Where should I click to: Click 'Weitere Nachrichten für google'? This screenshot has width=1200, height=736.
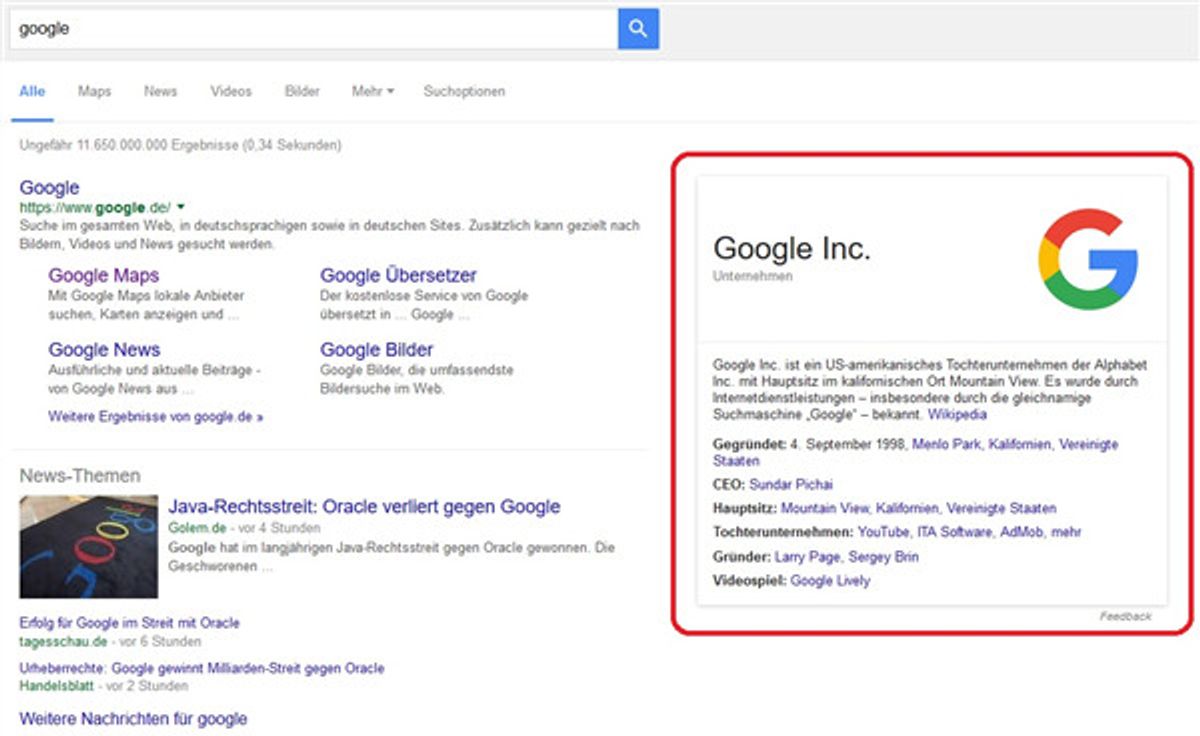click(x=133, y=719)
